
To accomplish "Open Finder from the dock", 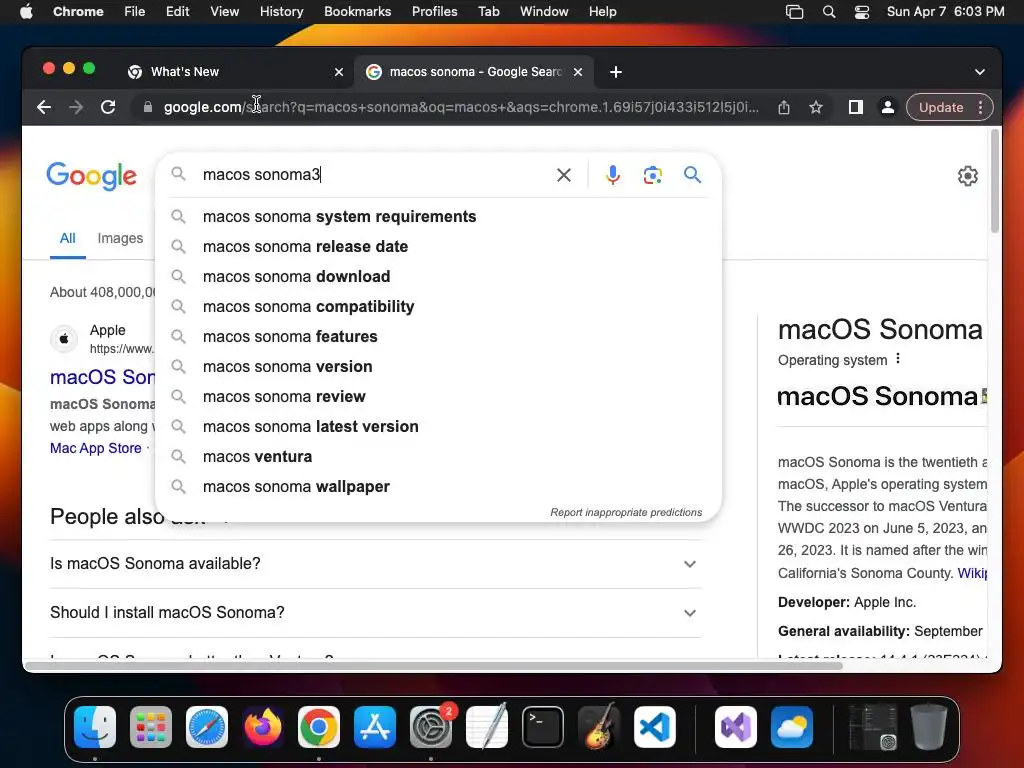I will [x=95, y=727].
